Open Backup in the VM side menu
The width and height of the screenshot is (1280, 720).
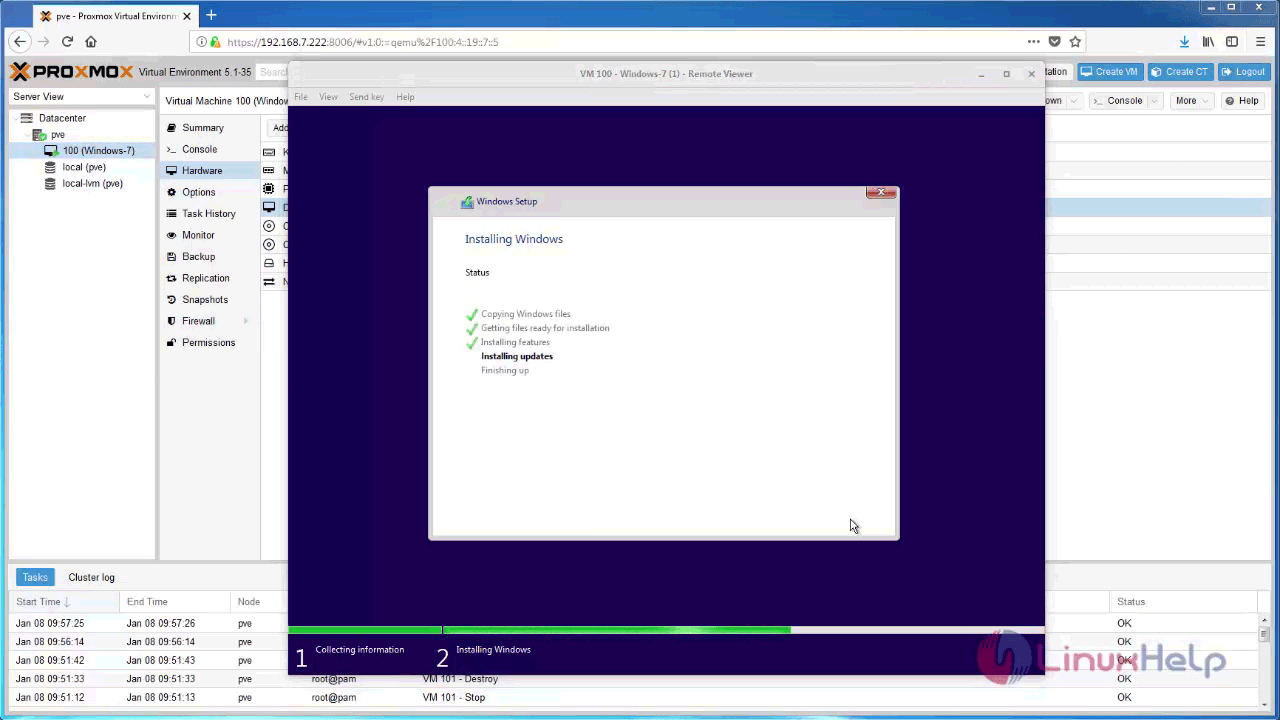[x=198, y=257]
